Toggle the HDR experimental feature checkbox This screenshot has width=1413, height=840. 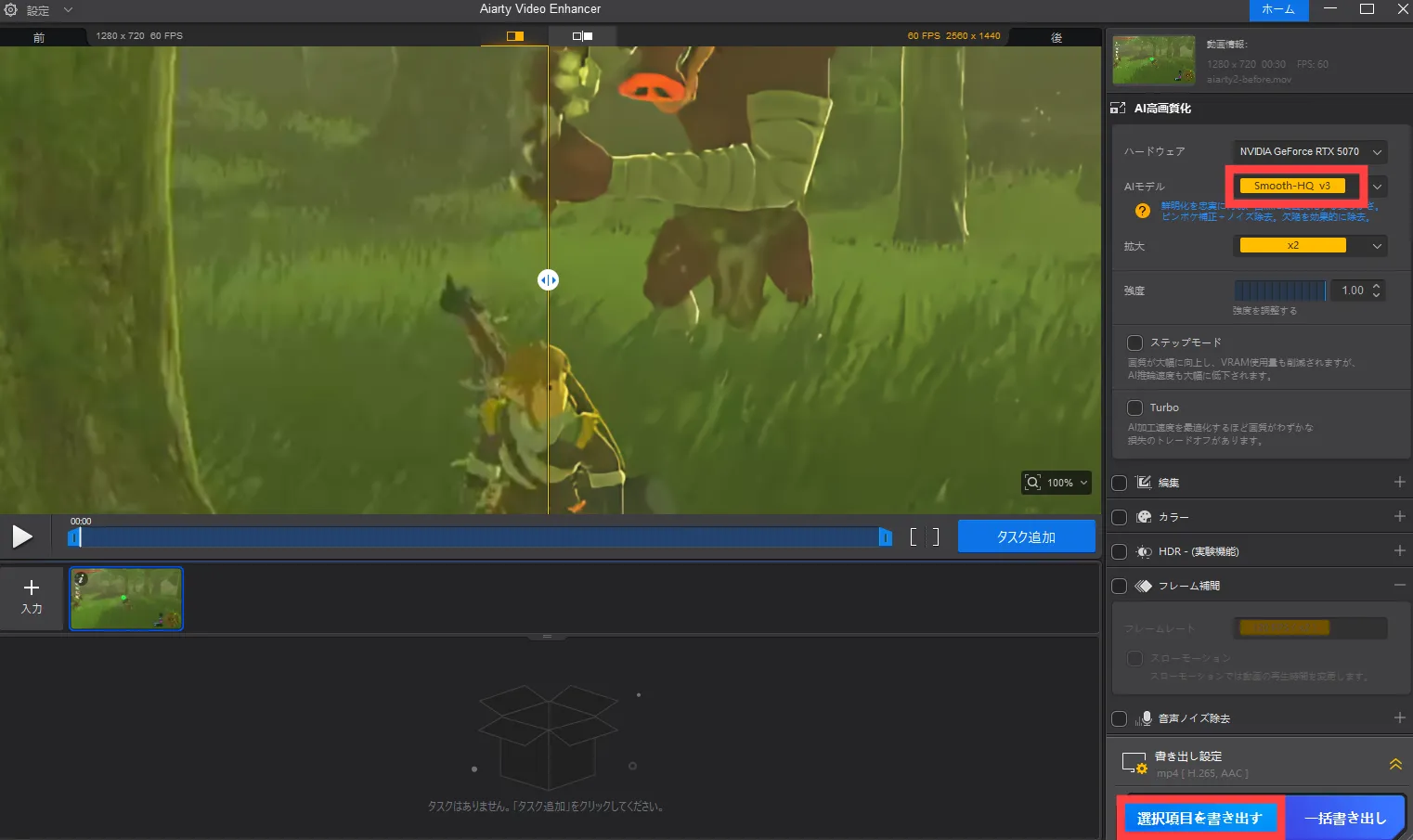click(1120, 551)
